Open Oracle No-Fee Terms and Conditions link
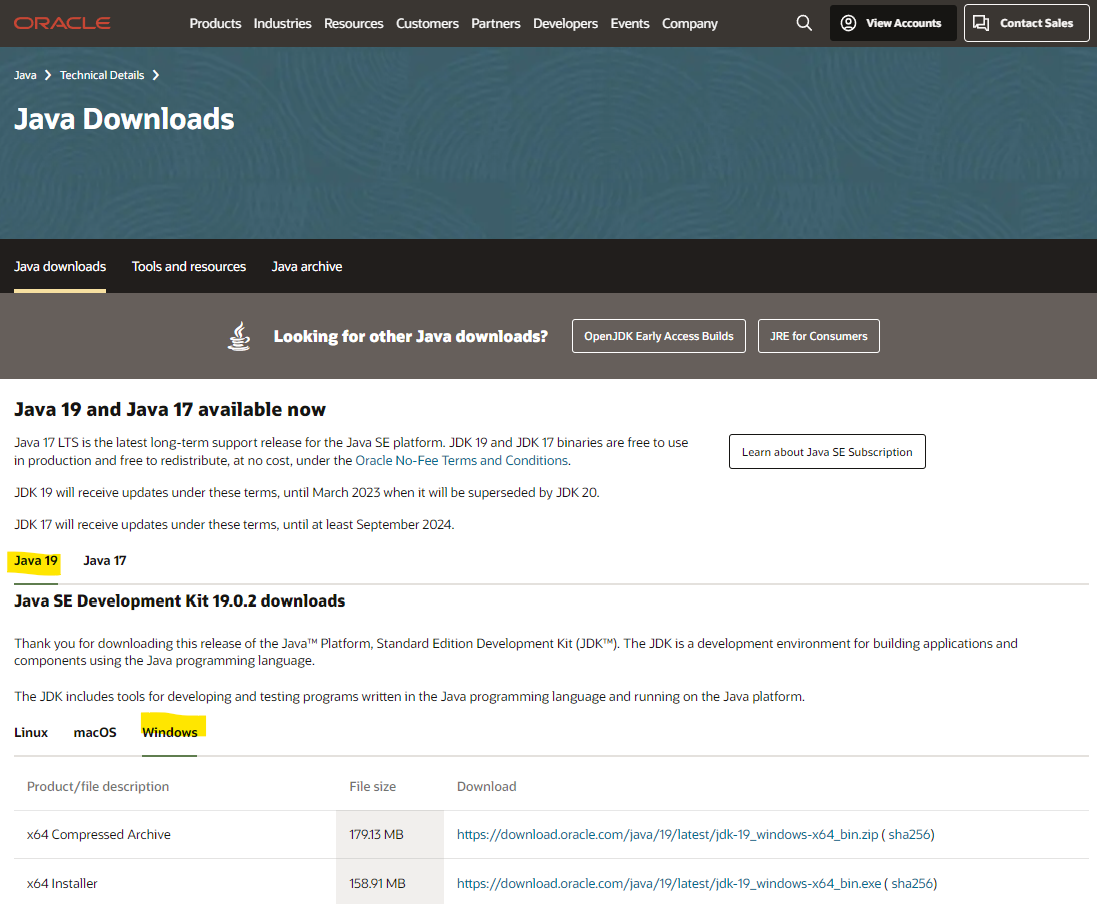The image size is (1097, 904). 461,461
